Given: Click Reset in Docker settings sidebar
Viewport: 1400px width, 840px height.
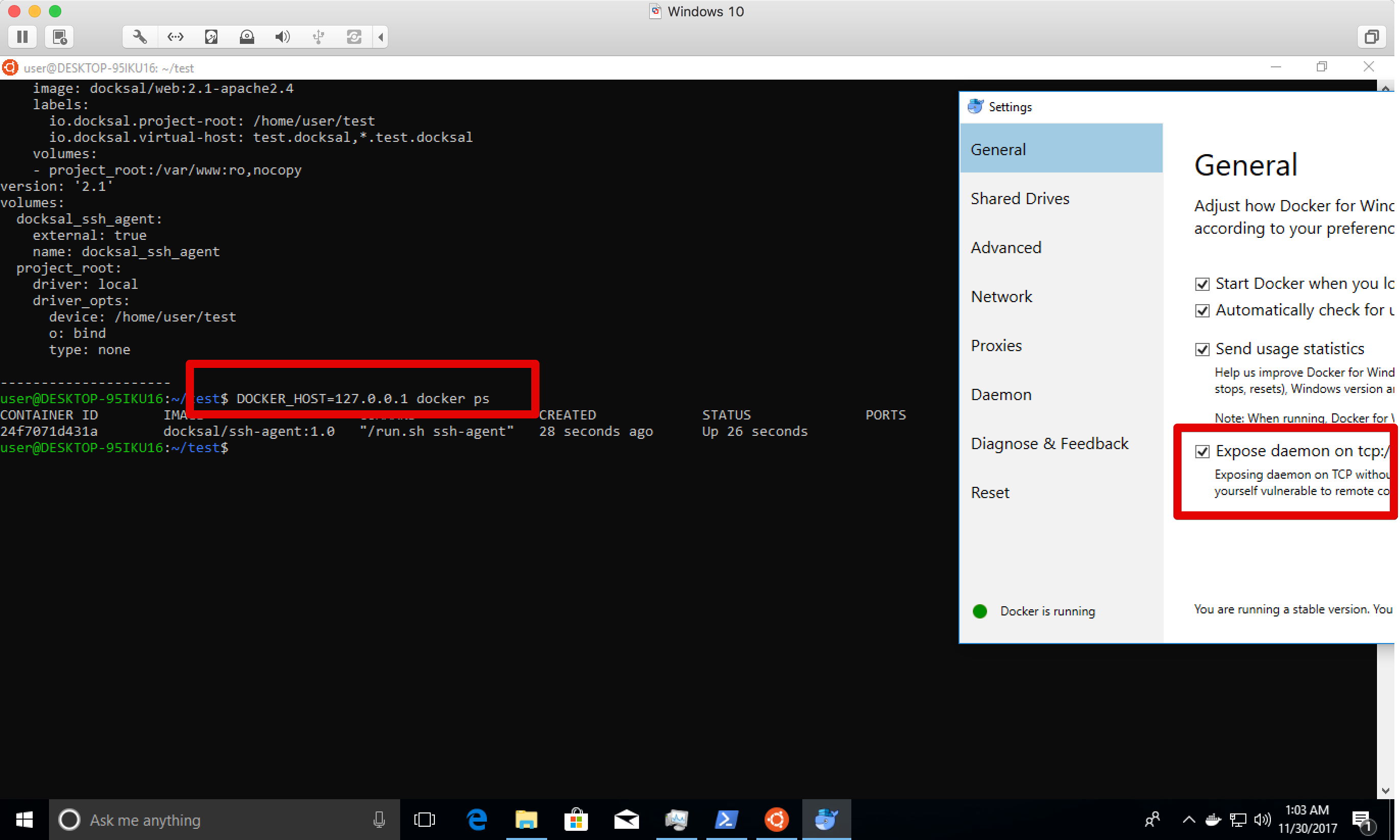Looking at the screenshot, I should pos(990,492).
